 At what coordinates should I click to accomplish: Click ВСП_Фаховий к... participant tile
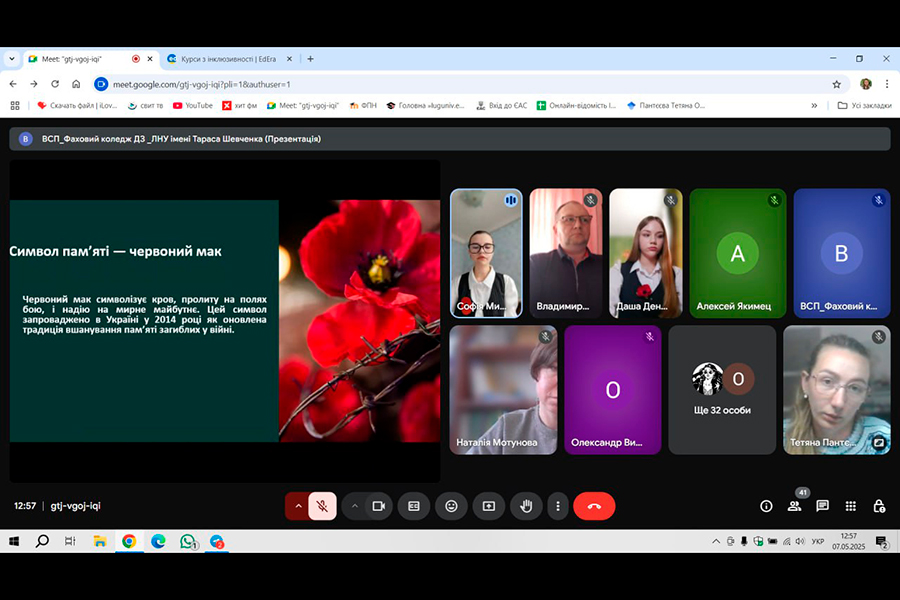coord(841,253)
